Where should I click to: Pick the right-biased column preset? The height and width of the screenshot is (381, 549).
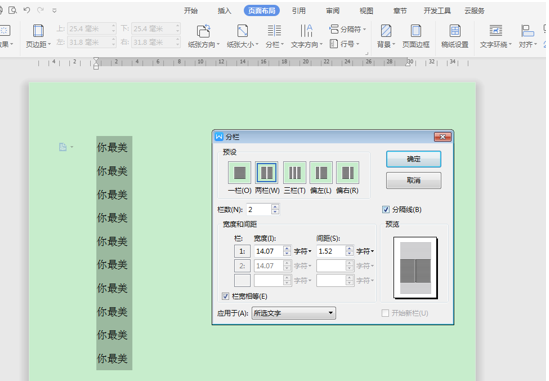coord(348,172)
